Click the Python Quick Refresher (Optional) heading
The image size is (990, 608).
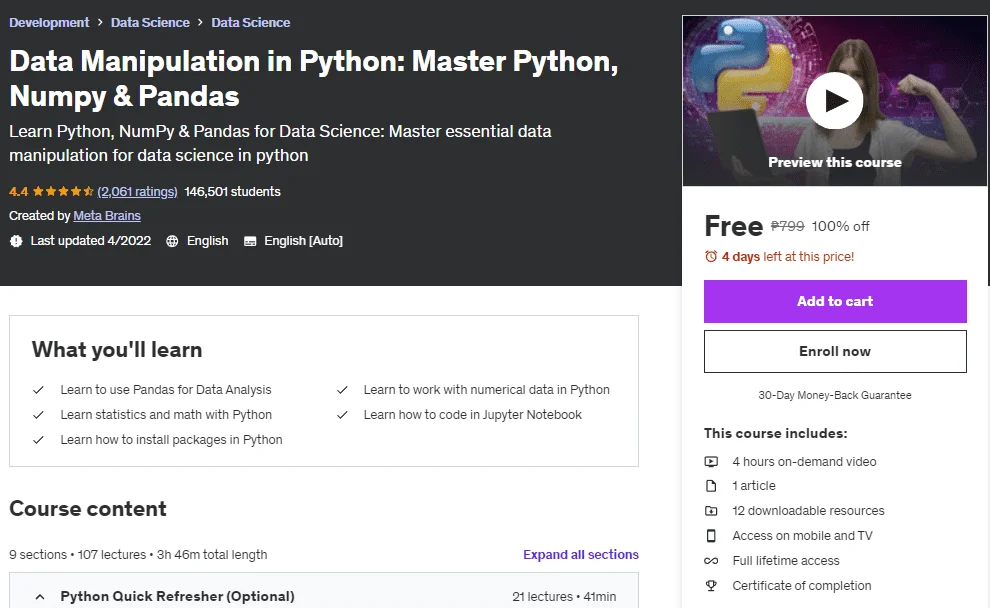(x=177, y=596)
